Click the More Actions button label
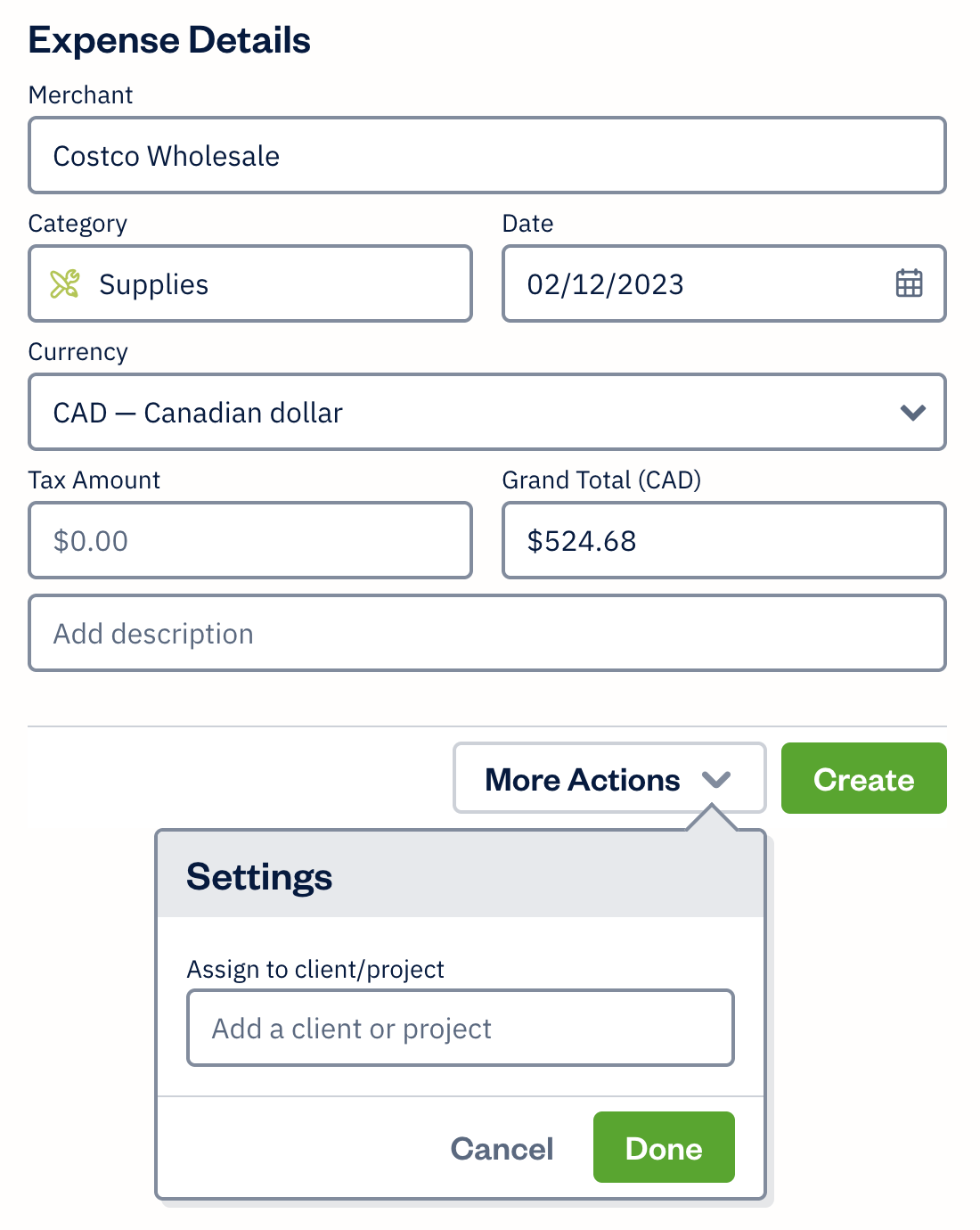Screen dimensions: 980x1230 583,780
